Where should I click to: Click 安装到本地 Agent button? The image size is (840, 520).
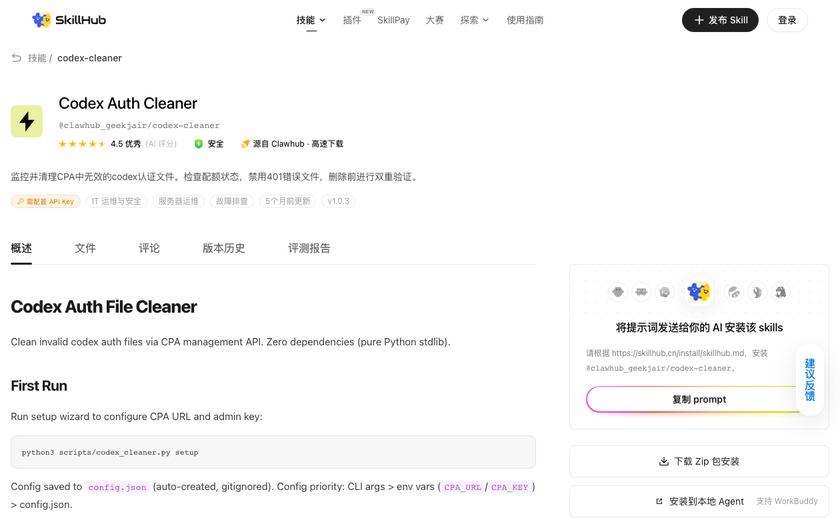coord(699,501)
